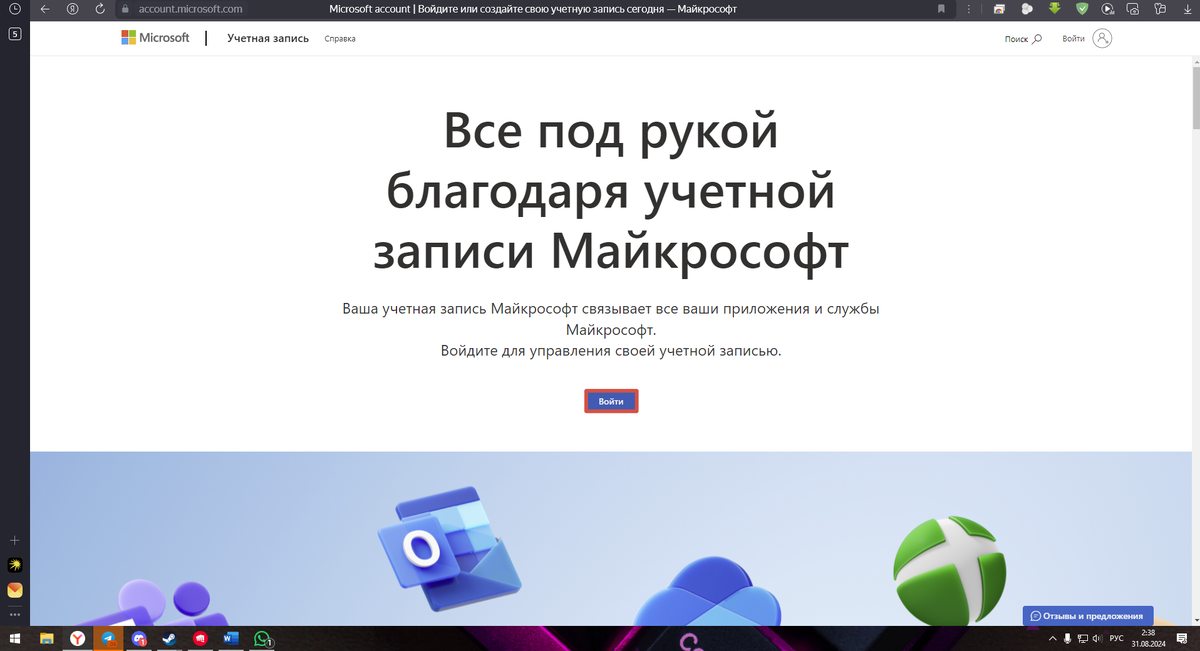Open the three-dots more item in left sidebar

click(15, 614)
